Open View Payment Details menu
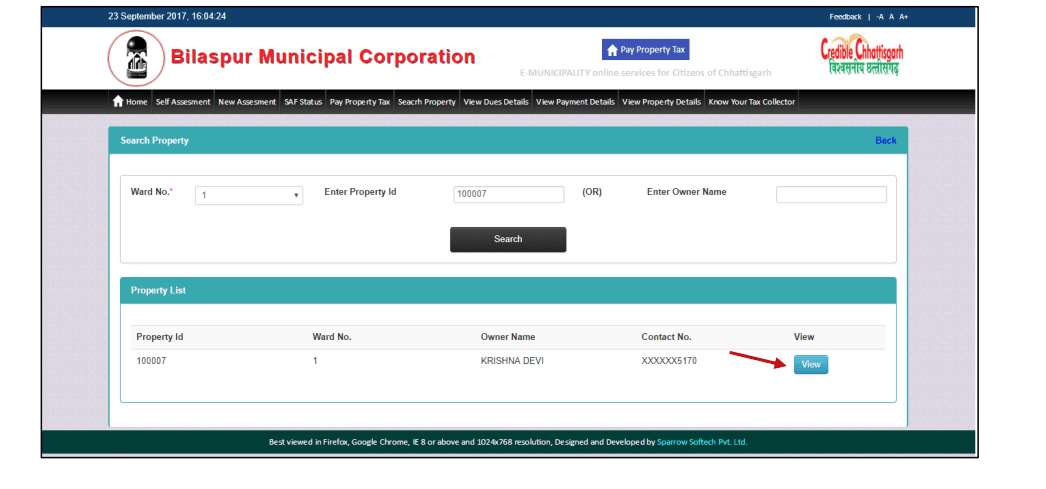Screen dimensions: 1046x489 [575, 102]
